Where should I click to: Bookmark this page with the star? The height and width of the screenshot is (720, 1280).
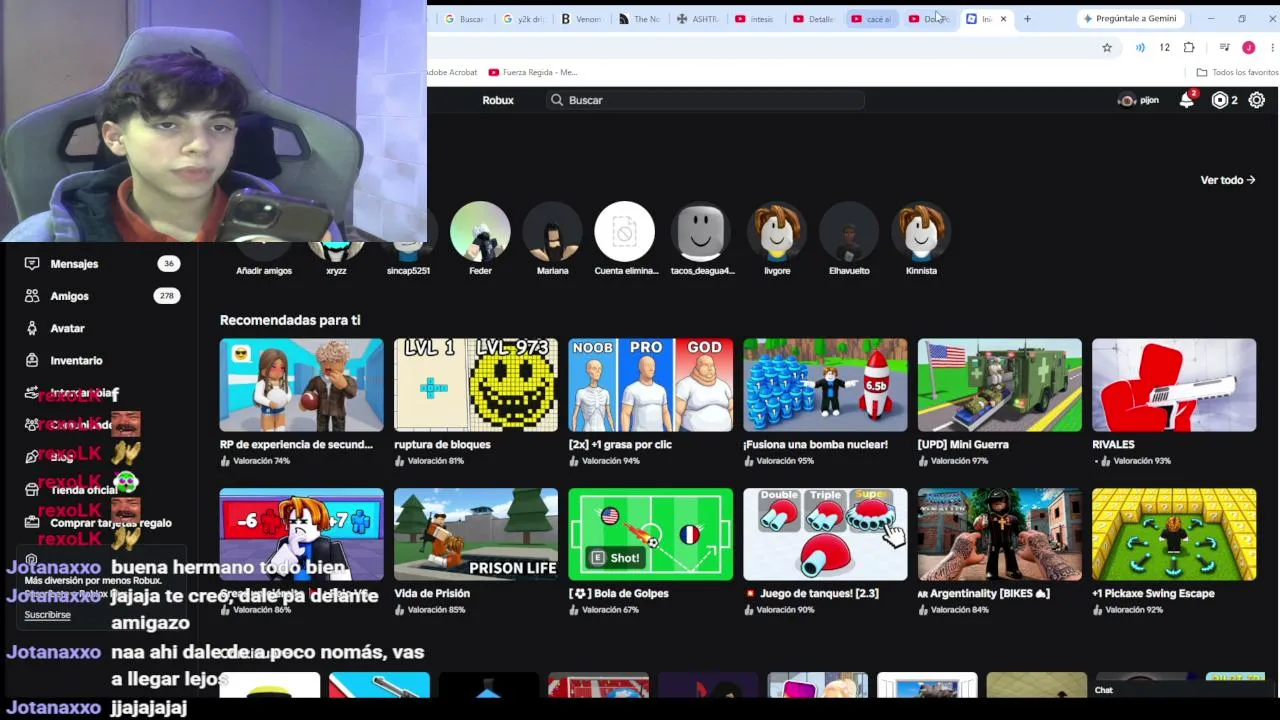pos(1107,47)
